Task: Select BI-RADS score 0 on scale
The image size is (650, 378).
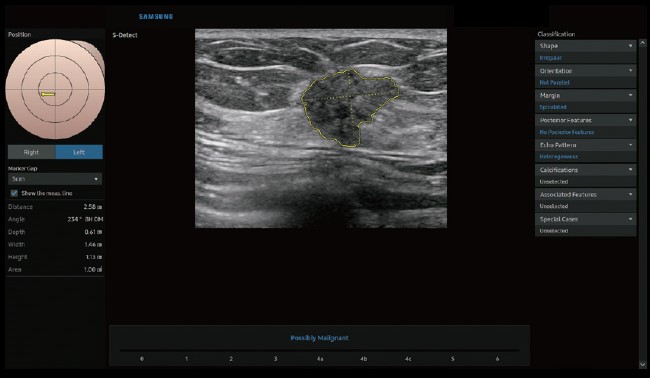Action: [x=142, y=359]
